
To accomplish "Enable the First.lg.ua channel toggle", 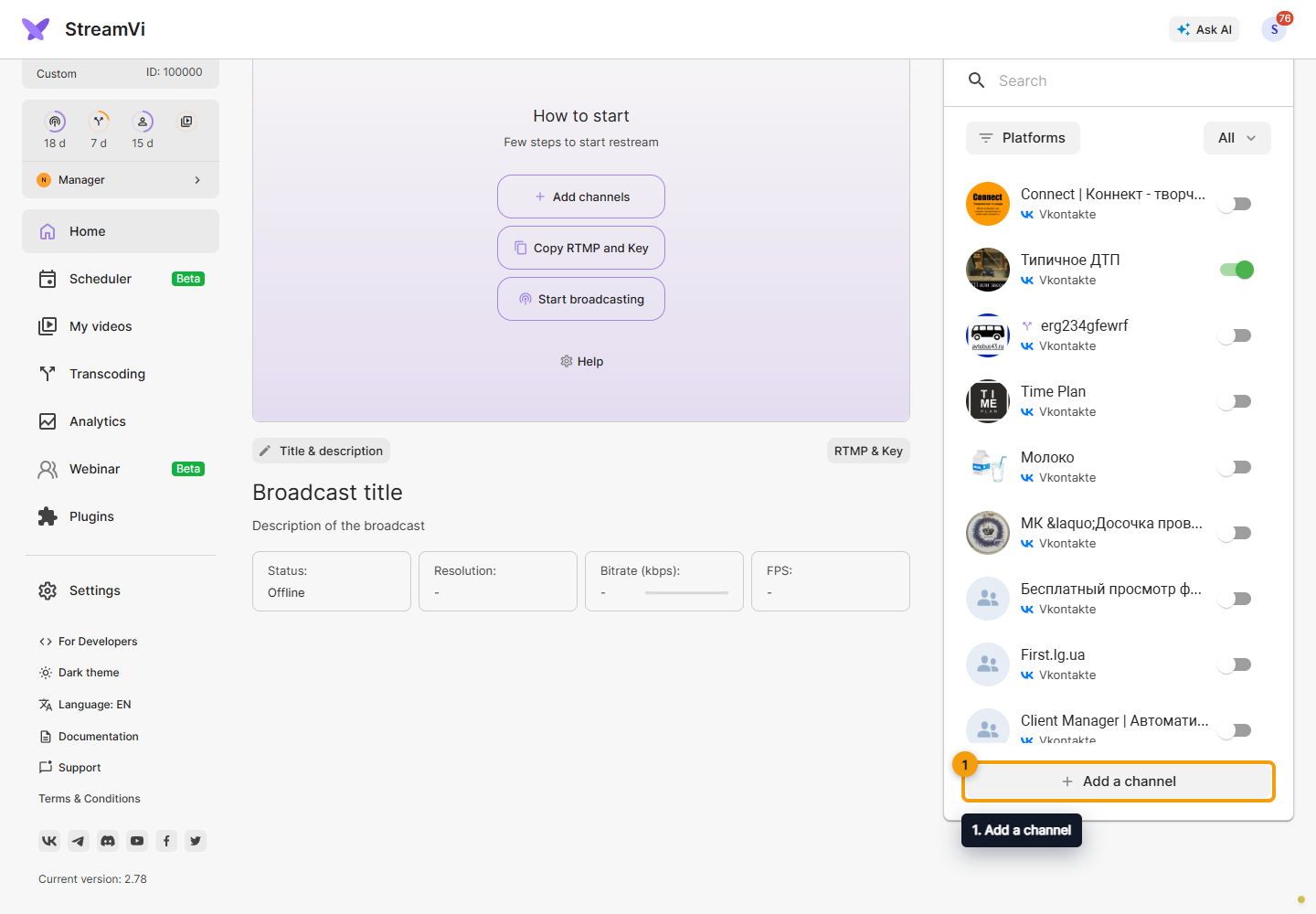I will [1236, 664].
